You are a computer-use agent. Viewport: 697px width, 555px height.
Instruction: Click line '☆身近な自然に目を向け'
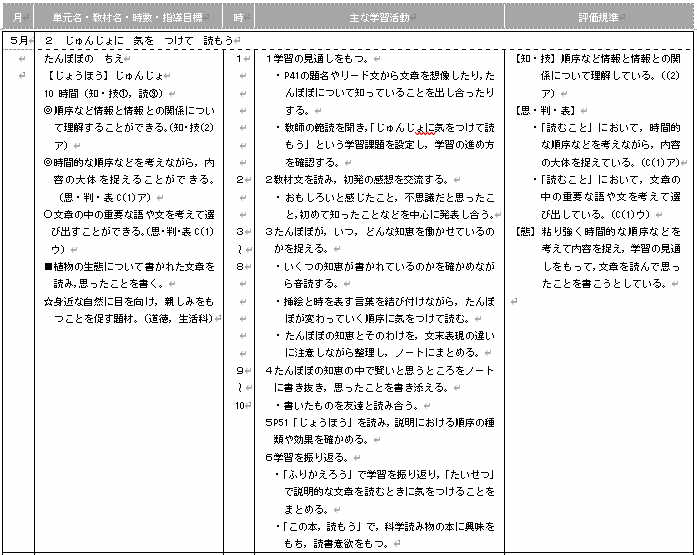[129, 301]
